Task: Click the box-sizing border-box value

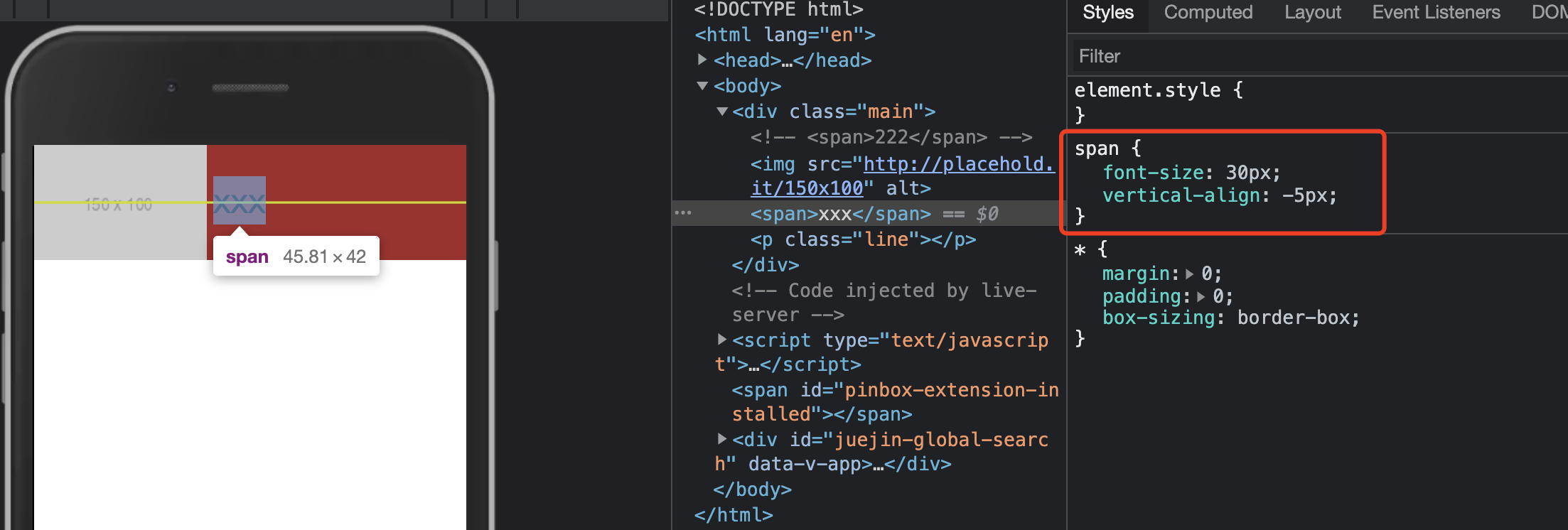Action: point(1298,318)
